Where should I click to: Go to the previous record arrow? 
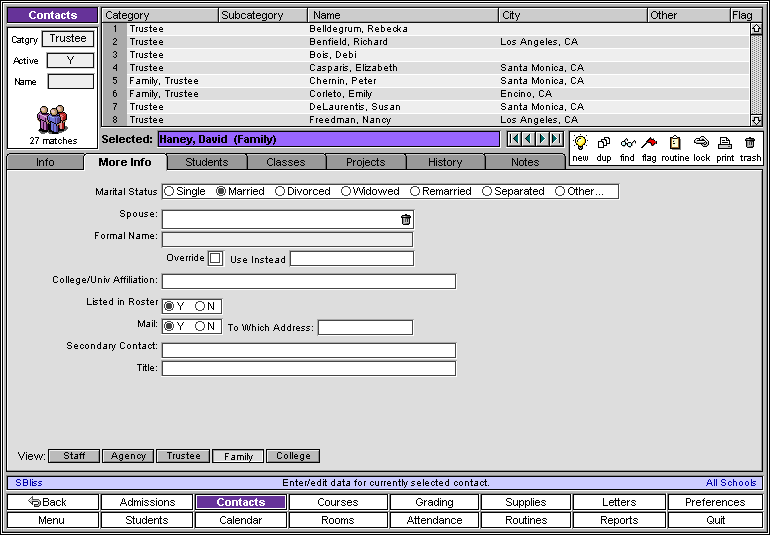click(x=528, y=139)
